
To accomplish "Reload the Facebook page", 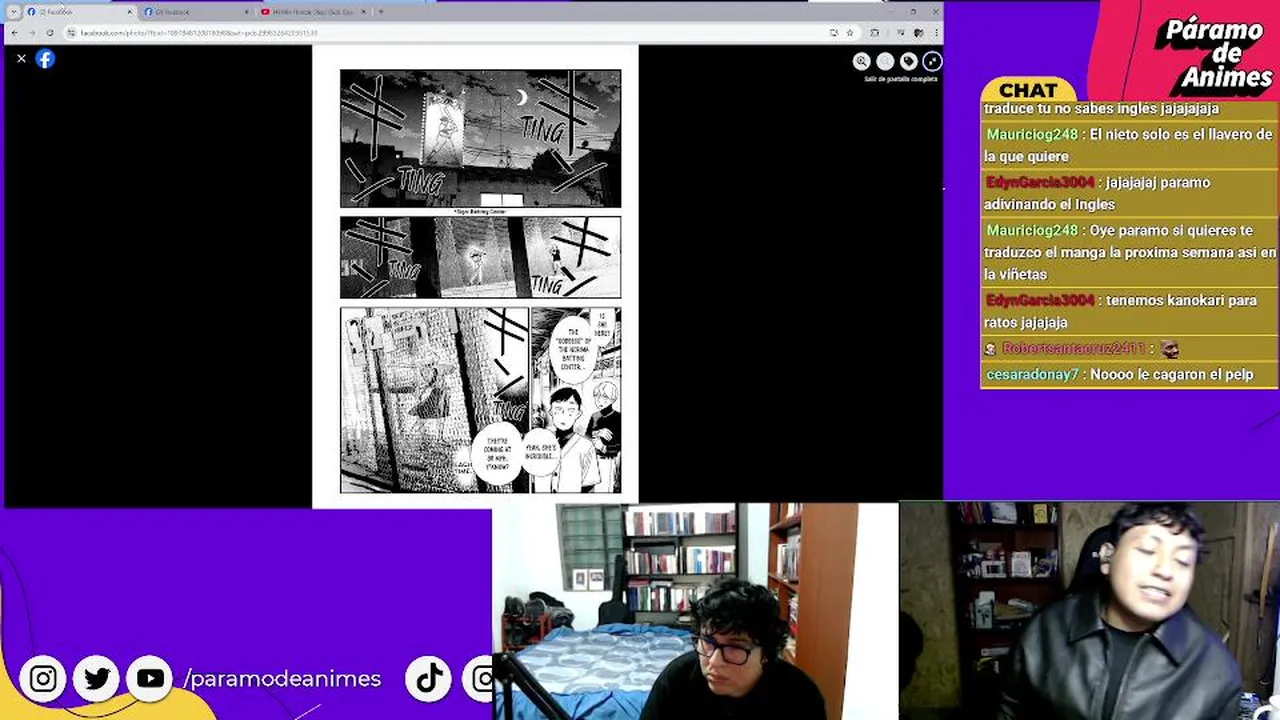I will click(50, 33).
